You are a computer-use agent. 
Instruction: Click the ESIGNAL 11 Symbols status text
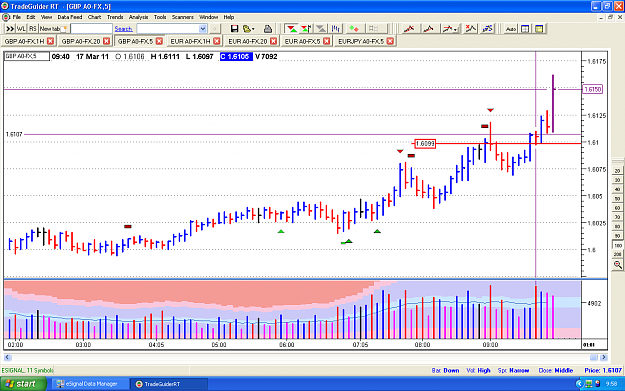[27, 370]
